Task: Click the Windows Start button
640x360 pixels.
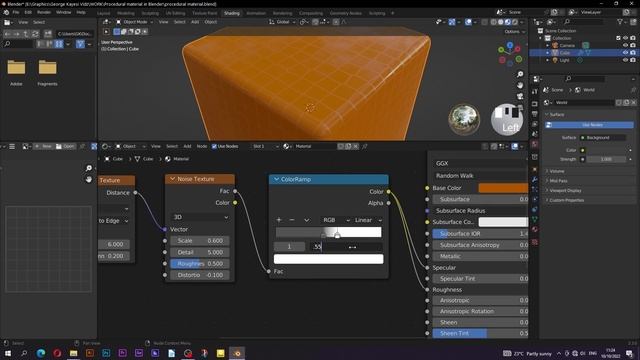Action: 8,353
